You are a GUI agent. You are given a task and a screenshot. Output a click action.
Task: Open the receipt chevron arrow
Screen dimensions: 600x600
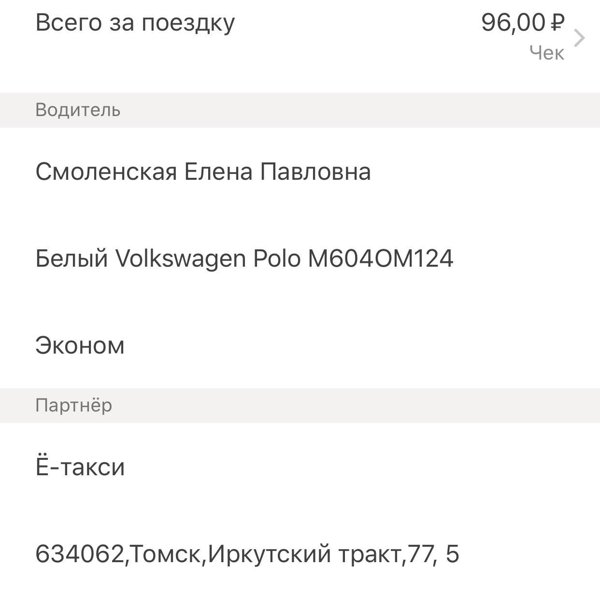(579, 38)
